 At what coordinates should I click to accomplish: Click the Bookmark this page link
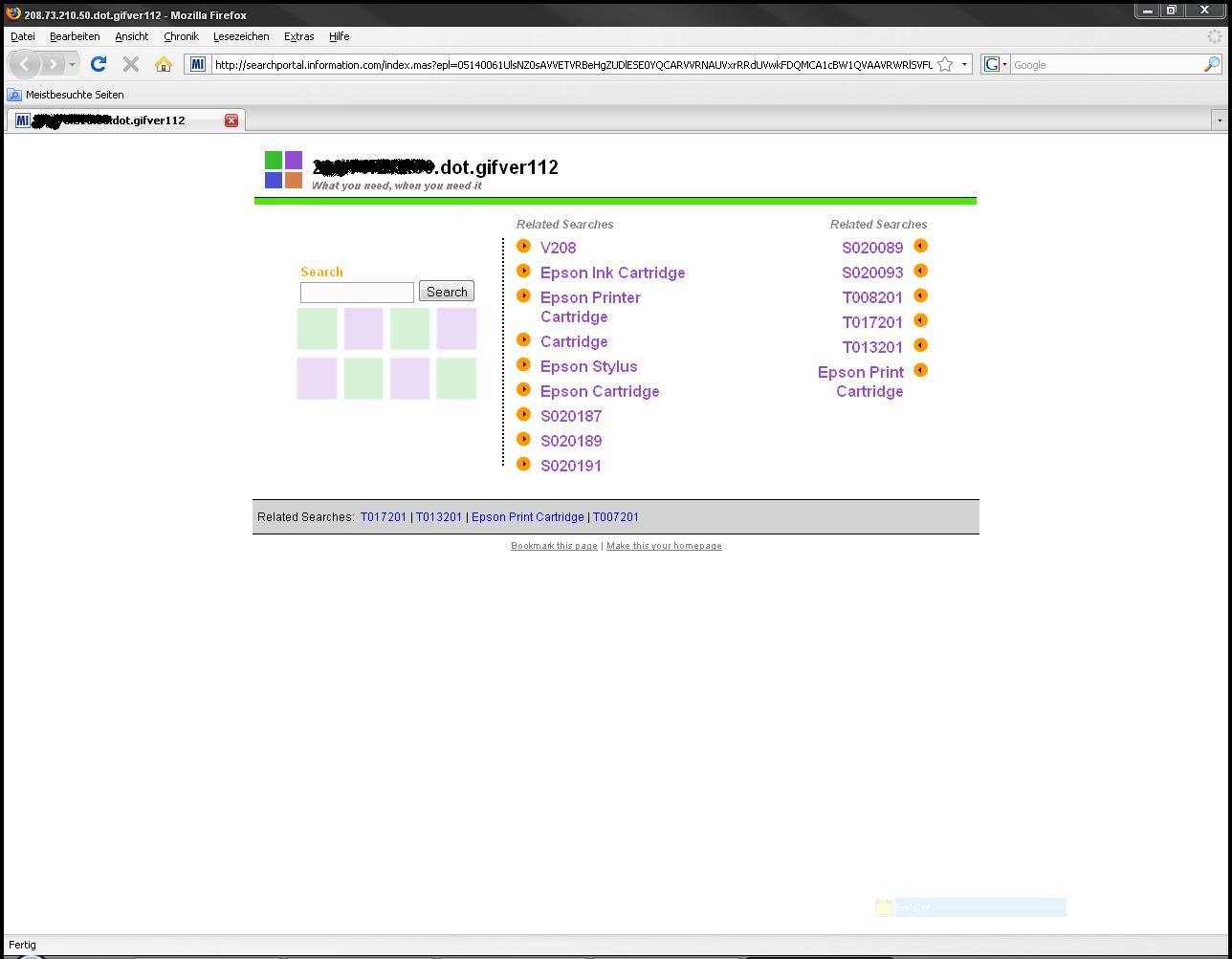[x=554, y=546]
